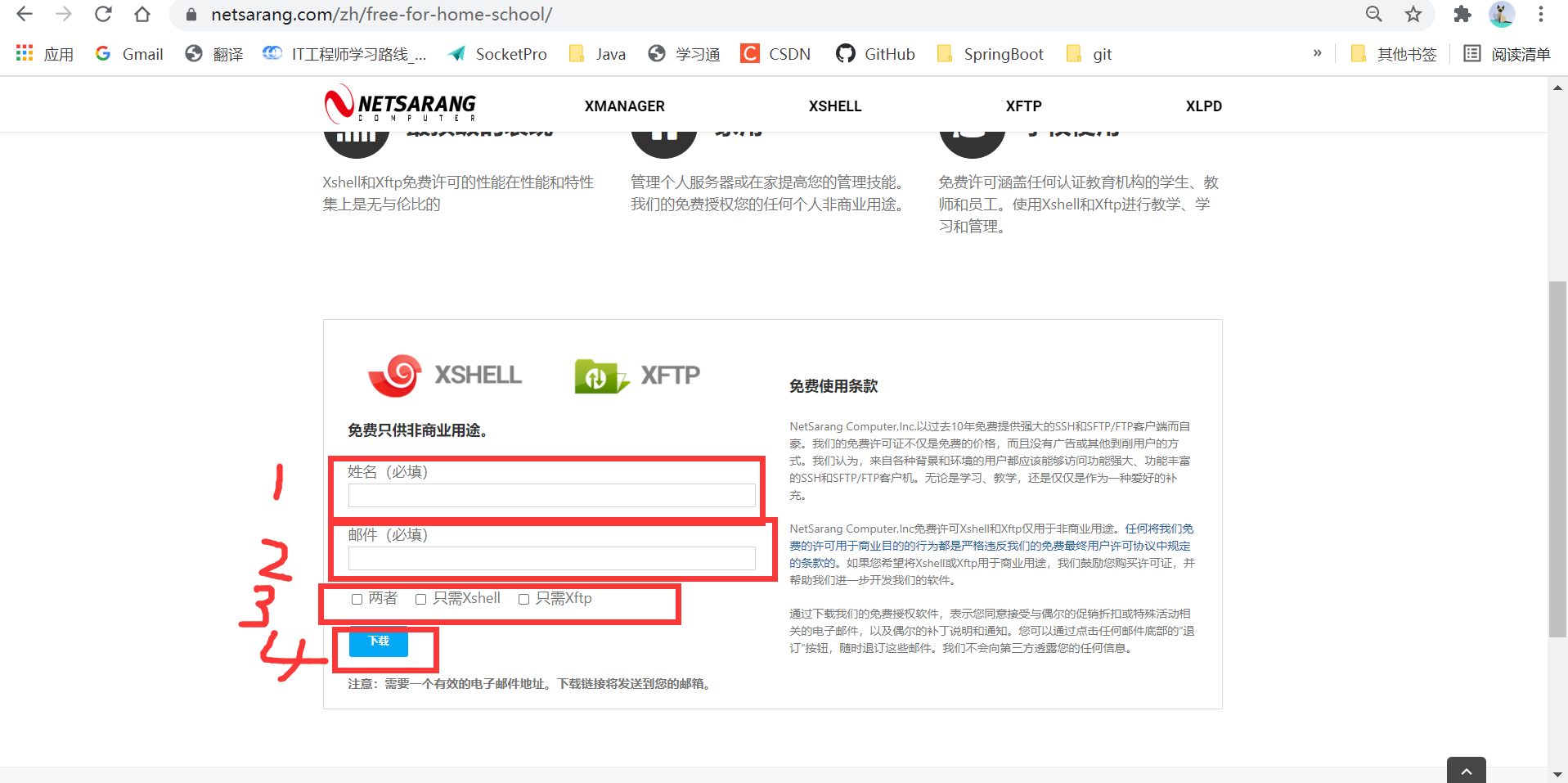Open the Java bookmarks folder
This screenshot has height=783, width=1568.
597,54
